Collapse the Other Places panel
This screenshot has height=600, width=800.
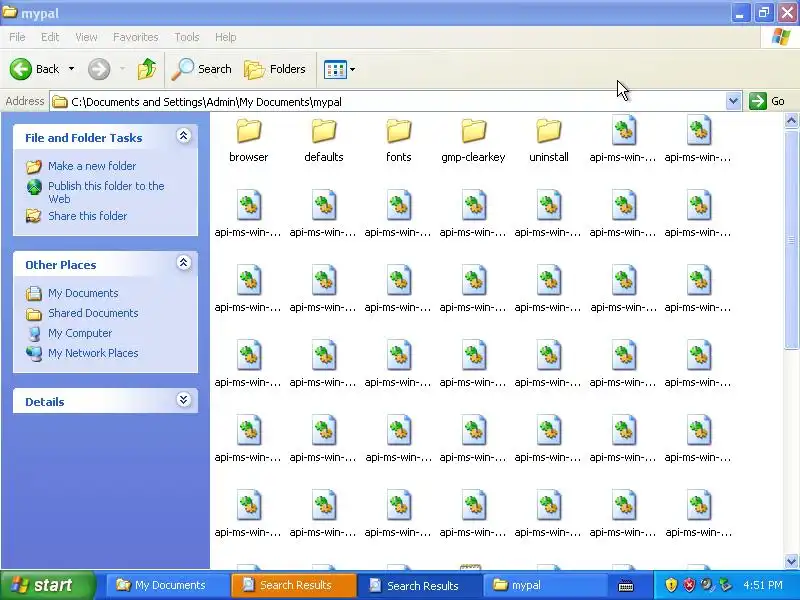point(184,263)
